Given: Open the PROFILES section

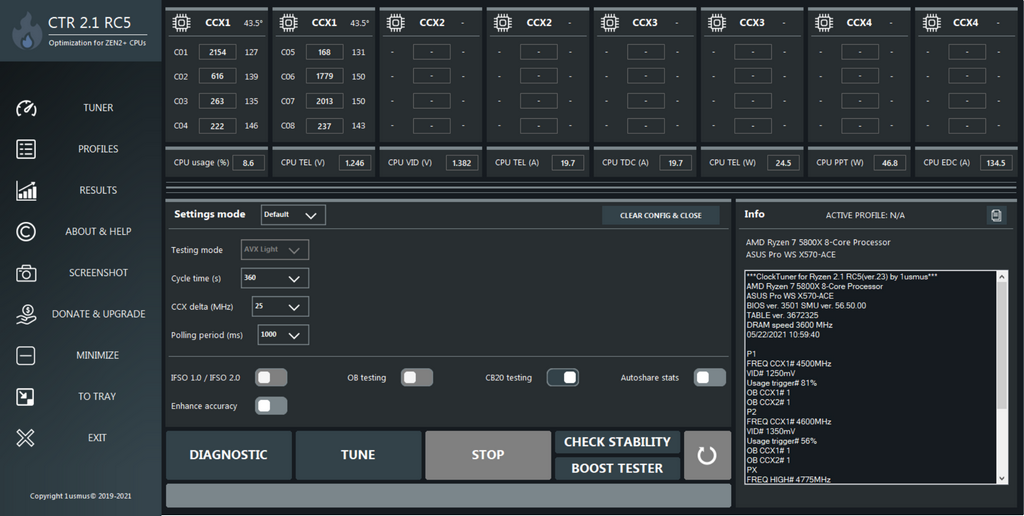Looking at the screenshot, I should 98,149.
